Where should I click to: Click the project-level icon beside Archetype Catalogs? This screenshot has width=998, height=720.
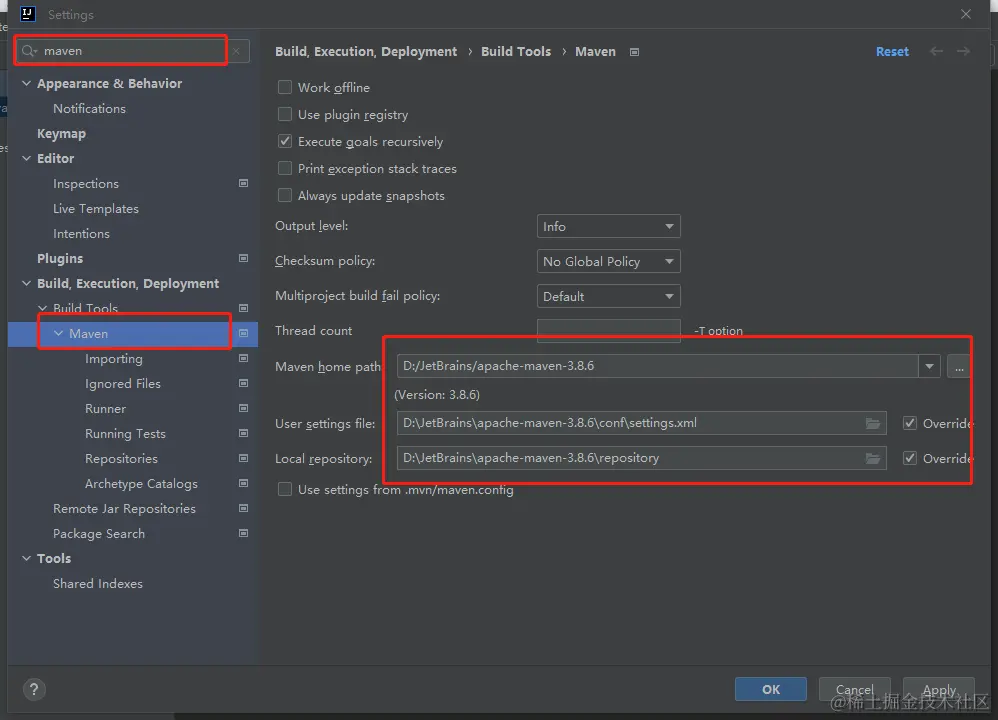[243, 483]
